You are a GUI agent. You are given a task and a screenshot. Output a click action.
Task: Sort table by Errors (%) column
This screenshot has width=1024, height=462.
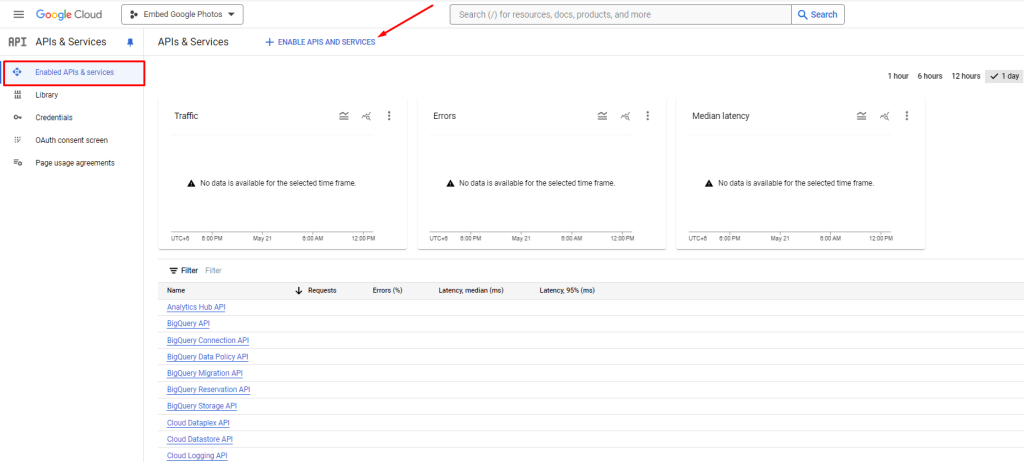[387, 290]
